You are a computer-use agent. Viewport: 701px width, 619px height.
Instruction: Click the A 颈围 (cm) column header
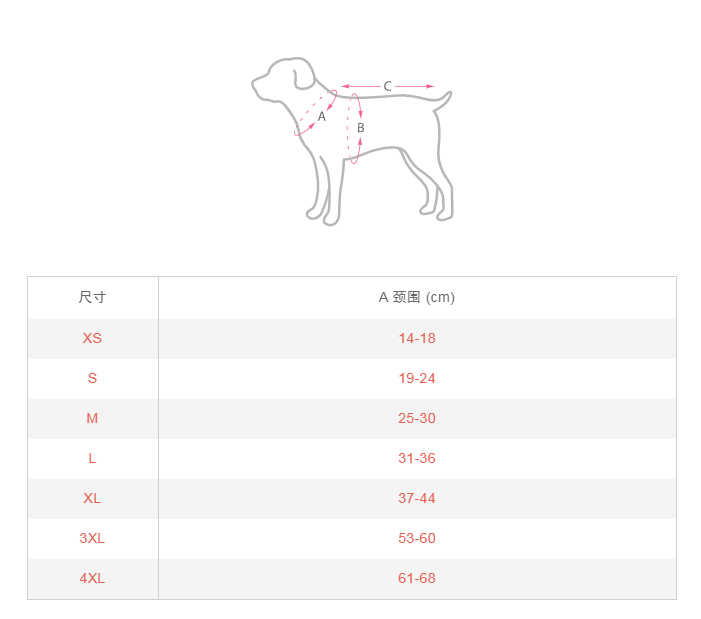pos(417,298)
